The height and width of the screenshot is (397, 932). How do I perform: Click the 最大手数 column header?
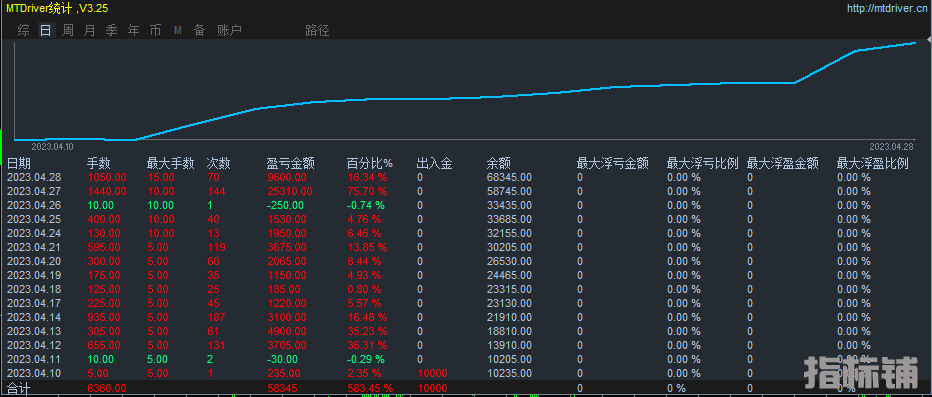pos(171,163)
